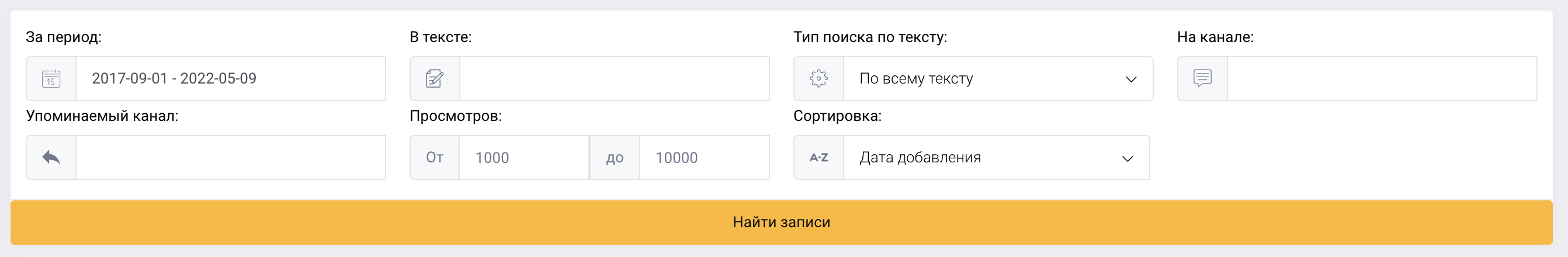The width and height of the screenshot is (1568, 257).
Task: Click the 'Сортировка:' field label
Action: tap(837, 116)
